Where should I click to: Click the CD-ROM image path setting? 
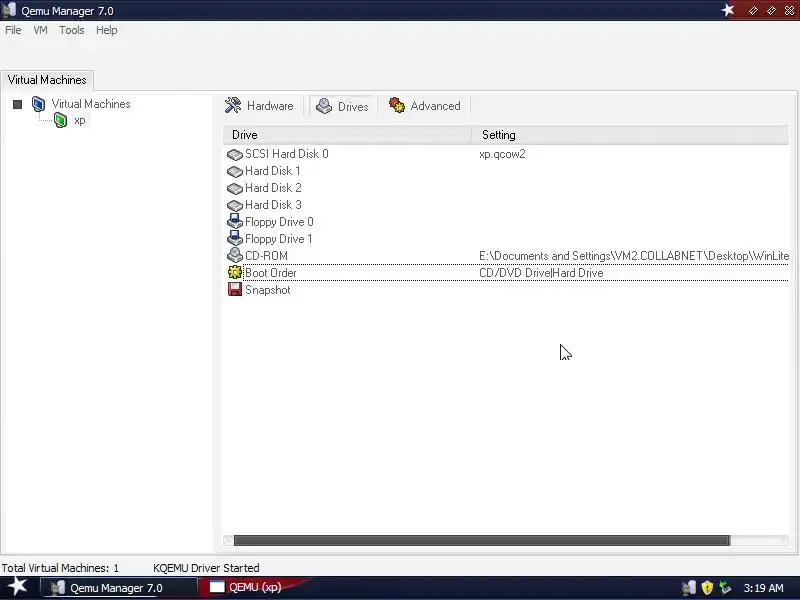634,256
